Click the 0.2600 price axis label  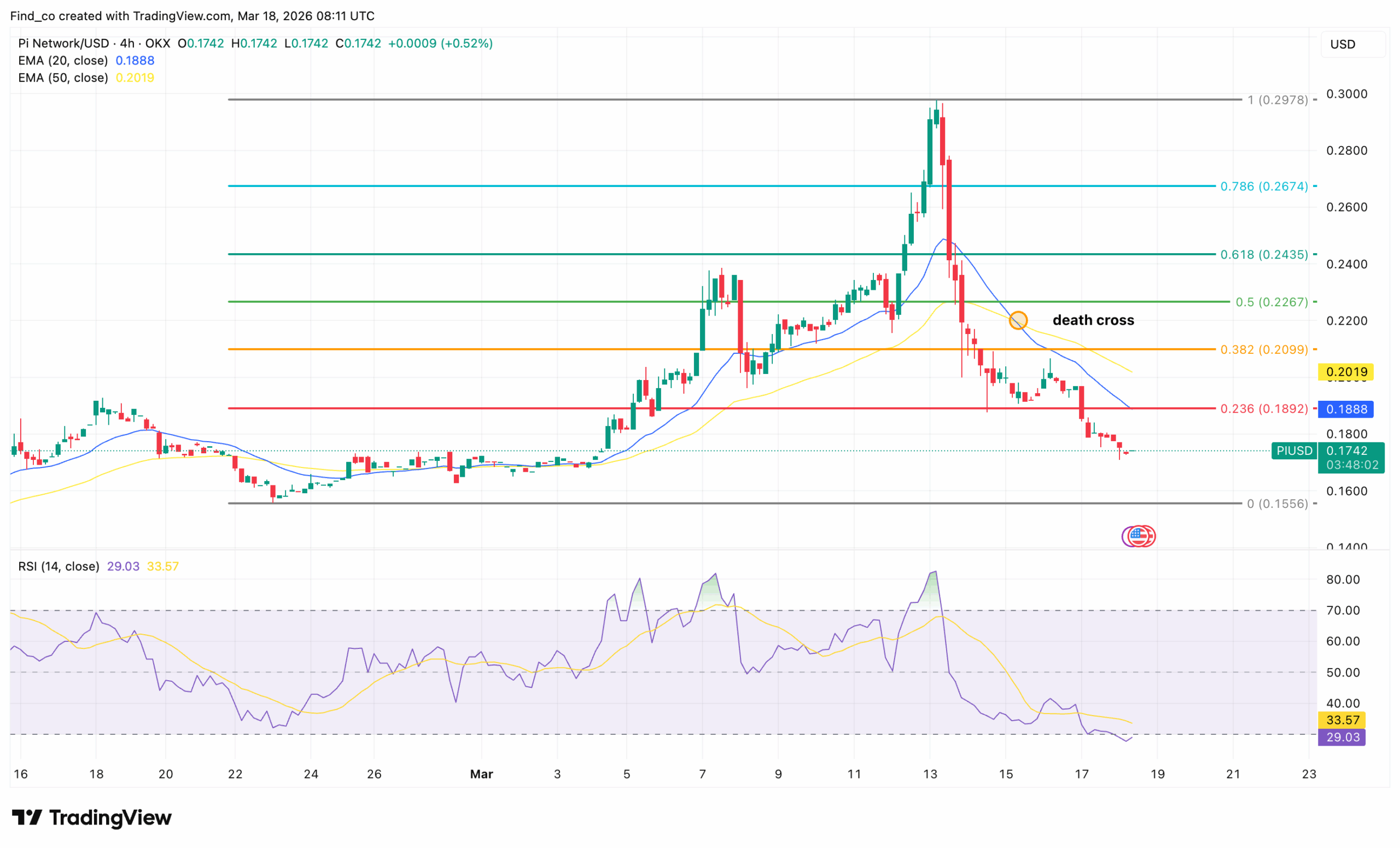pos(1346,207)
